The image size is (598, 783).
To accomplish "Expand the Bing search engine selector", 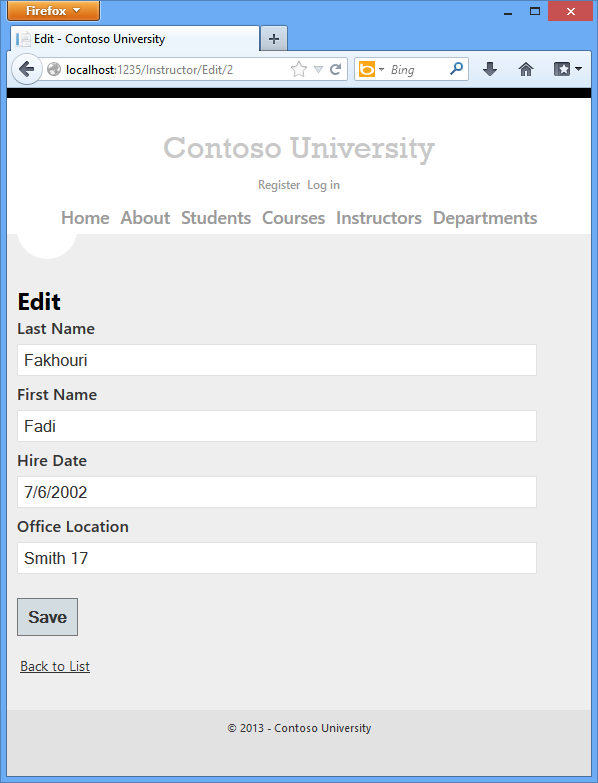I will pyautogui.click(x=372, y=69).
